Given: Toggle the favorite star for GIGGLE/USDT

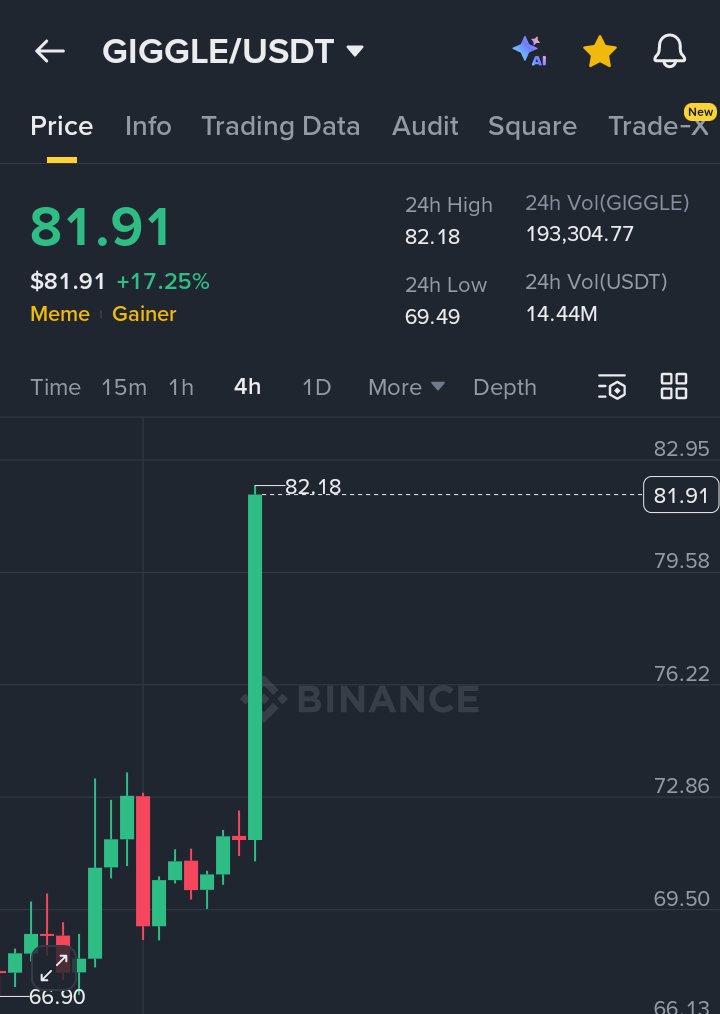Looking at the screenshot, I should pyautogui.click(x=600, y=51).
